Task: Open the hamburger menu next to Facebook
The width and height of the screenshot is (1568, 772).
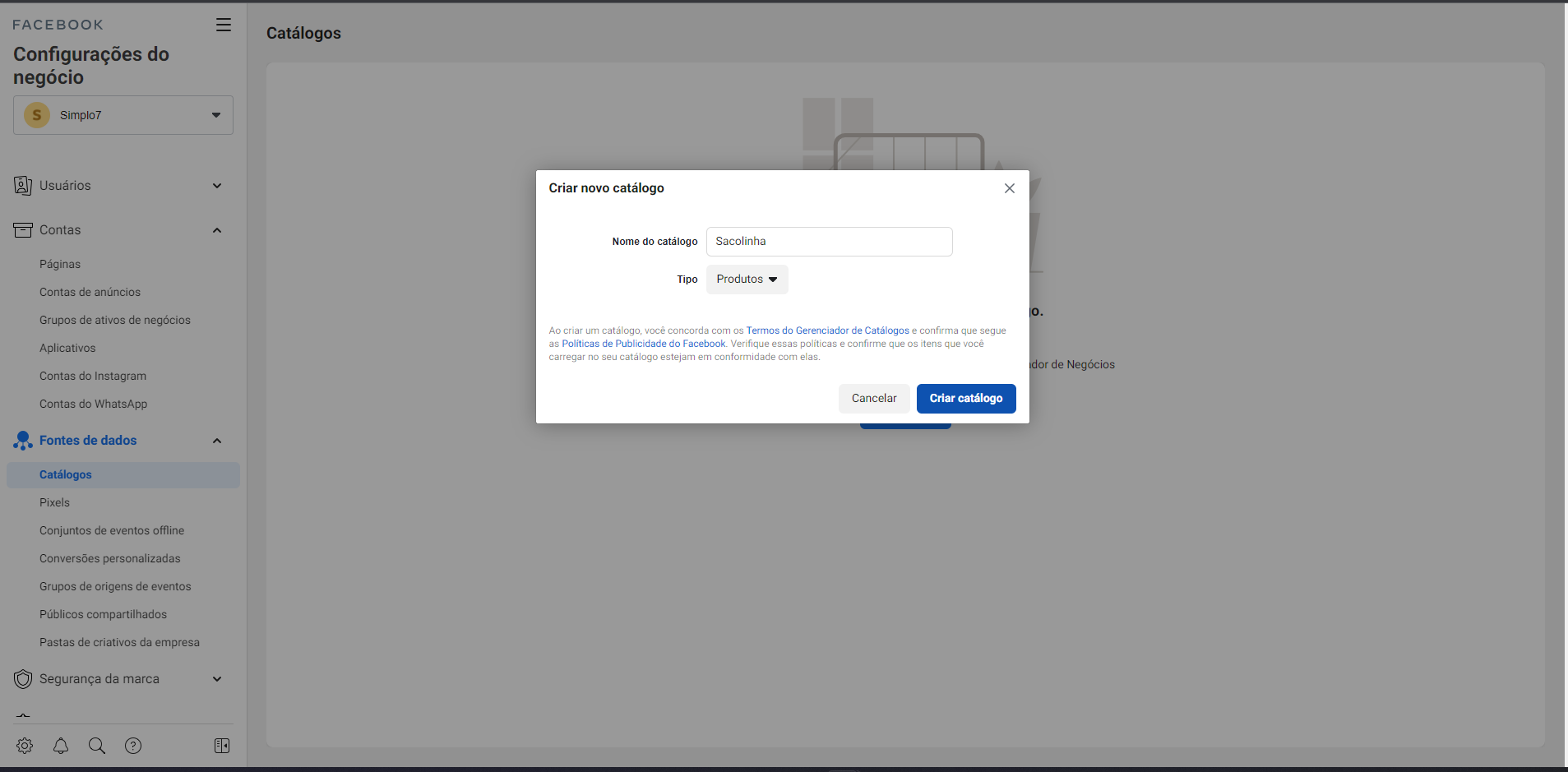Action: tap(223, 25)
